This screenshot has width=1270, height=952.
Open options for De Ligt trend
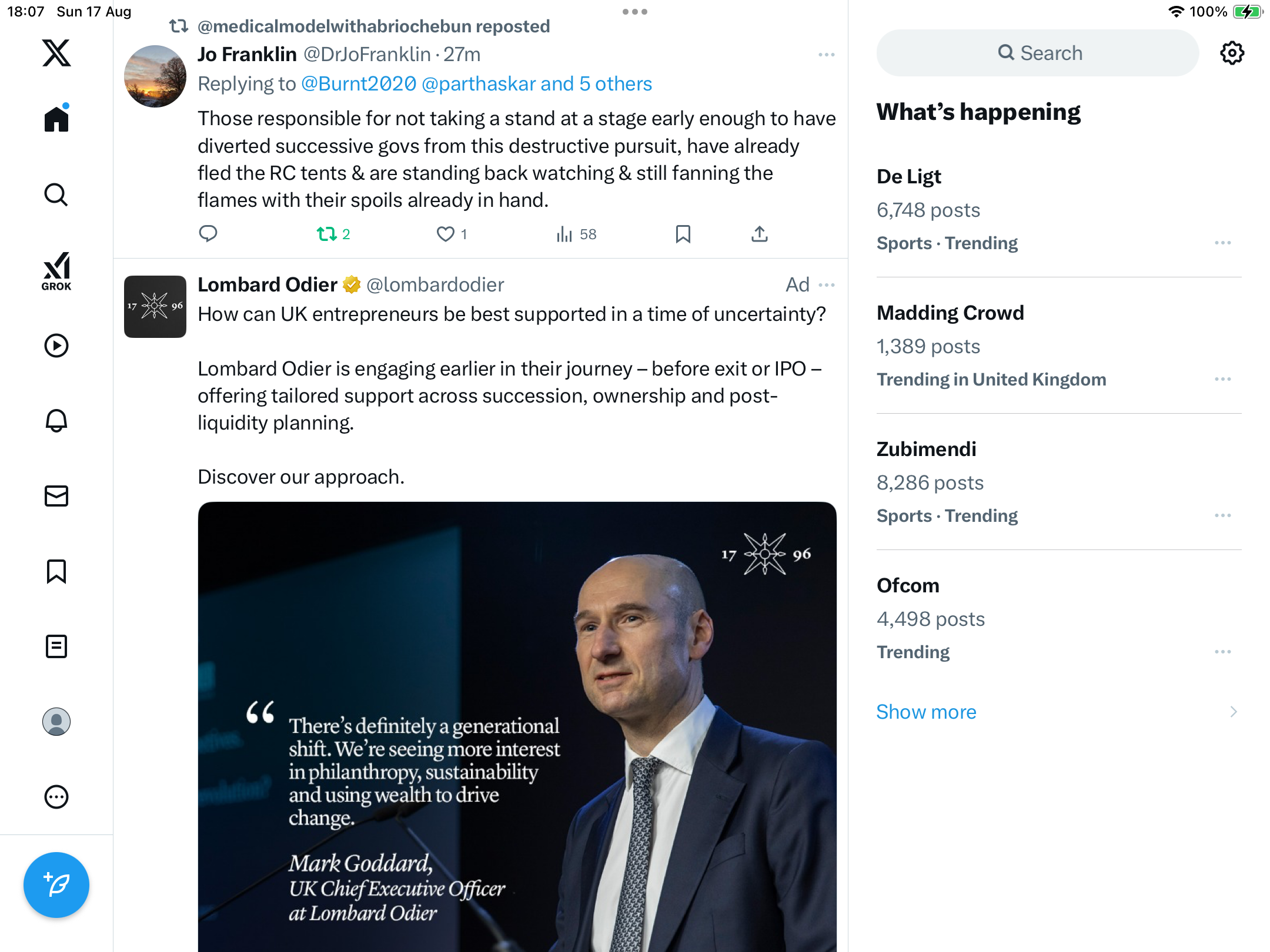click(x=1223, y=243)
